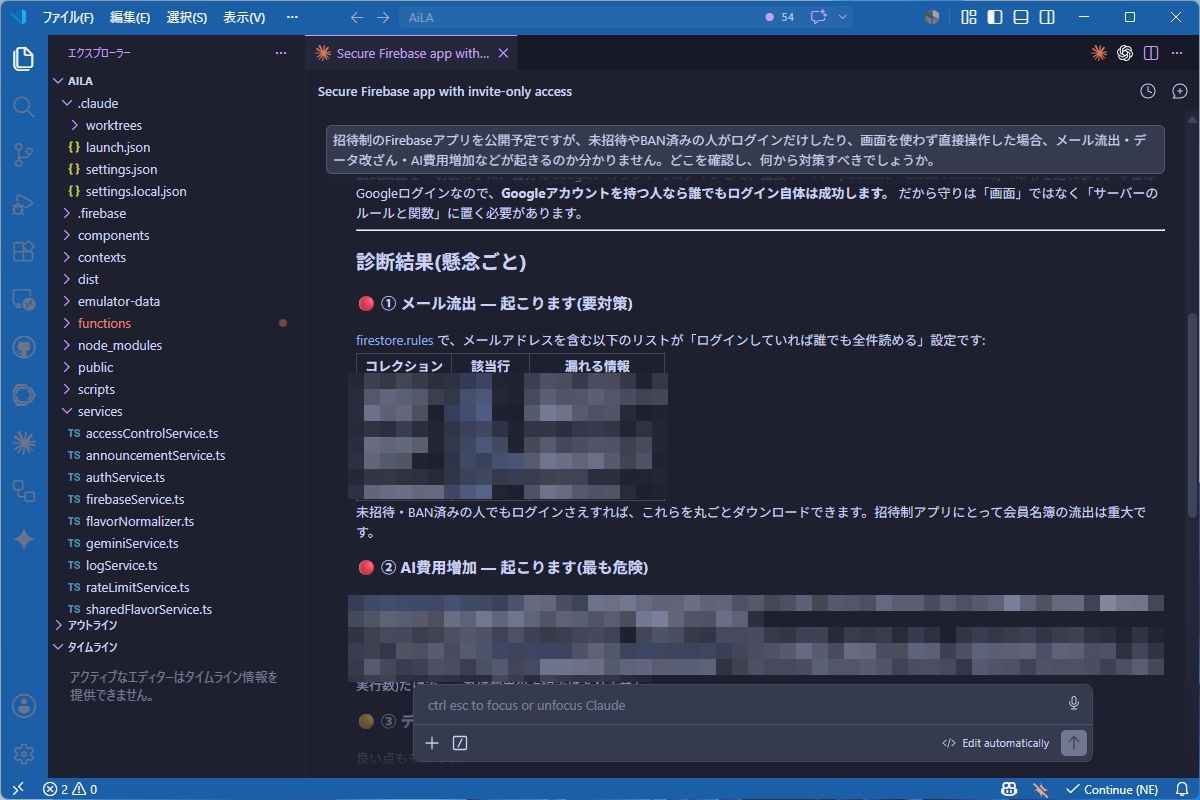Open the sparkle Gemini icon in activity bar

click(23, 539)
